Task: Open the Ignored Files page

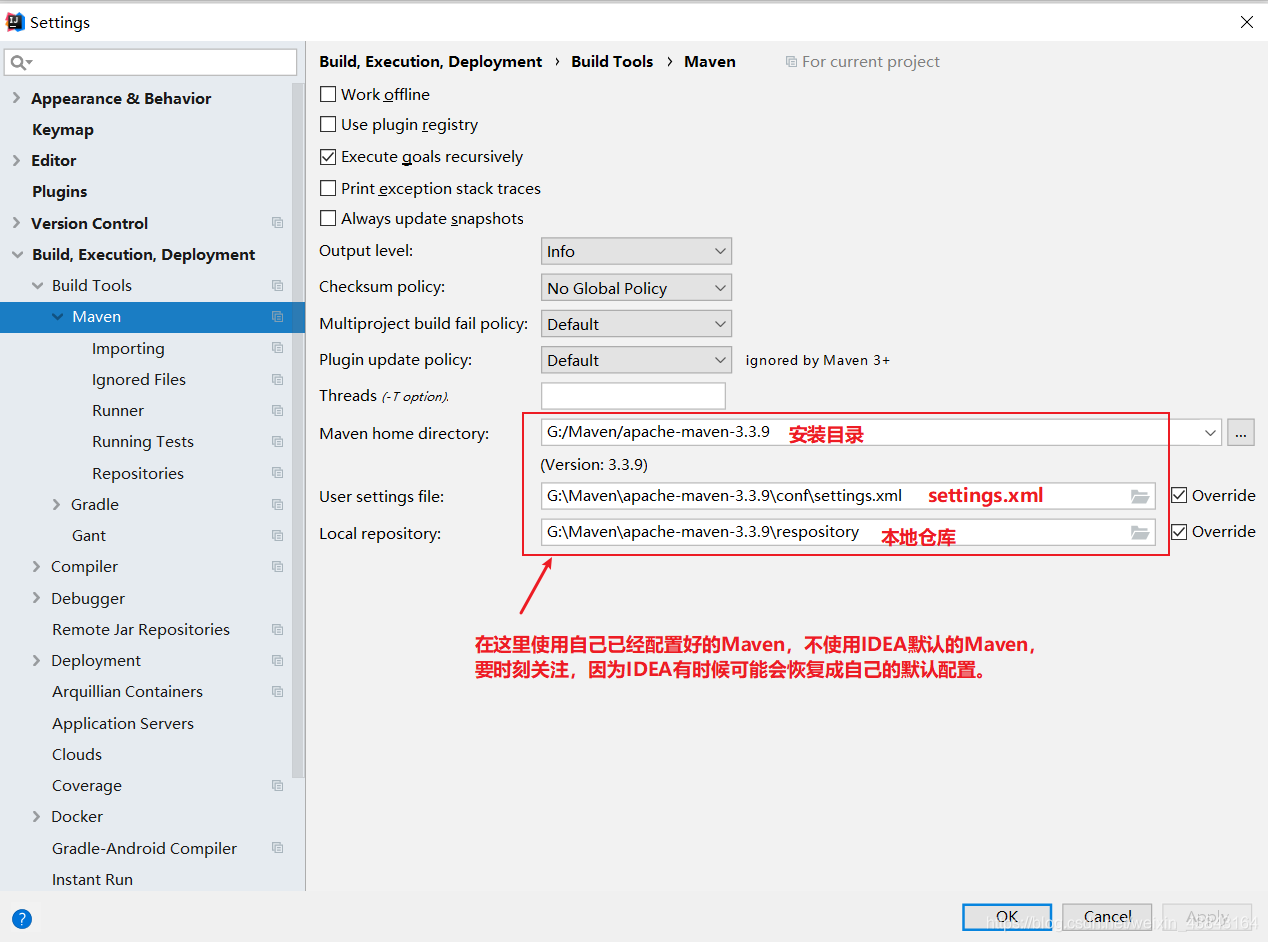Action: (139, 379)
